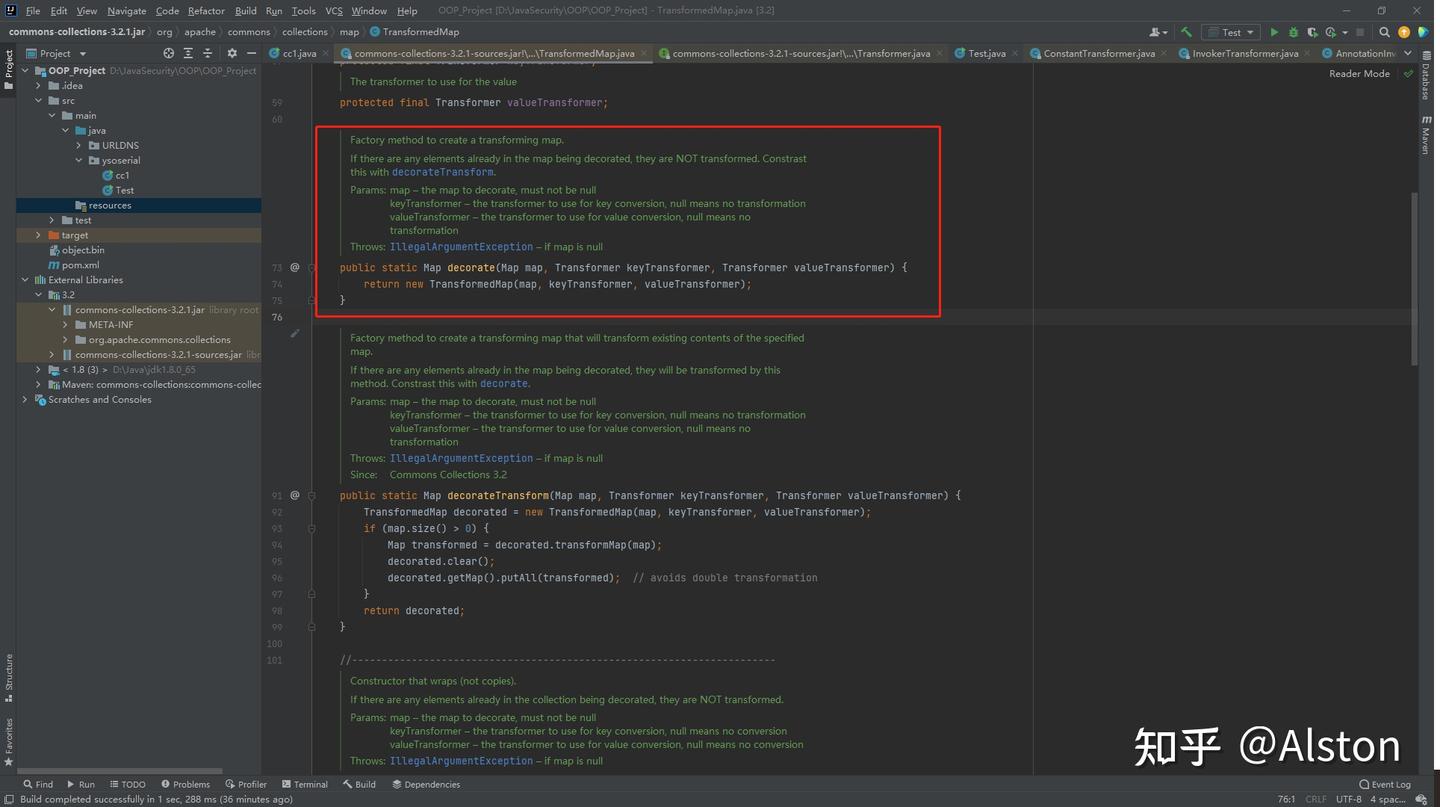Expand all in Project panel
This screenshot has width=1440, height=807.
point(188,53)
